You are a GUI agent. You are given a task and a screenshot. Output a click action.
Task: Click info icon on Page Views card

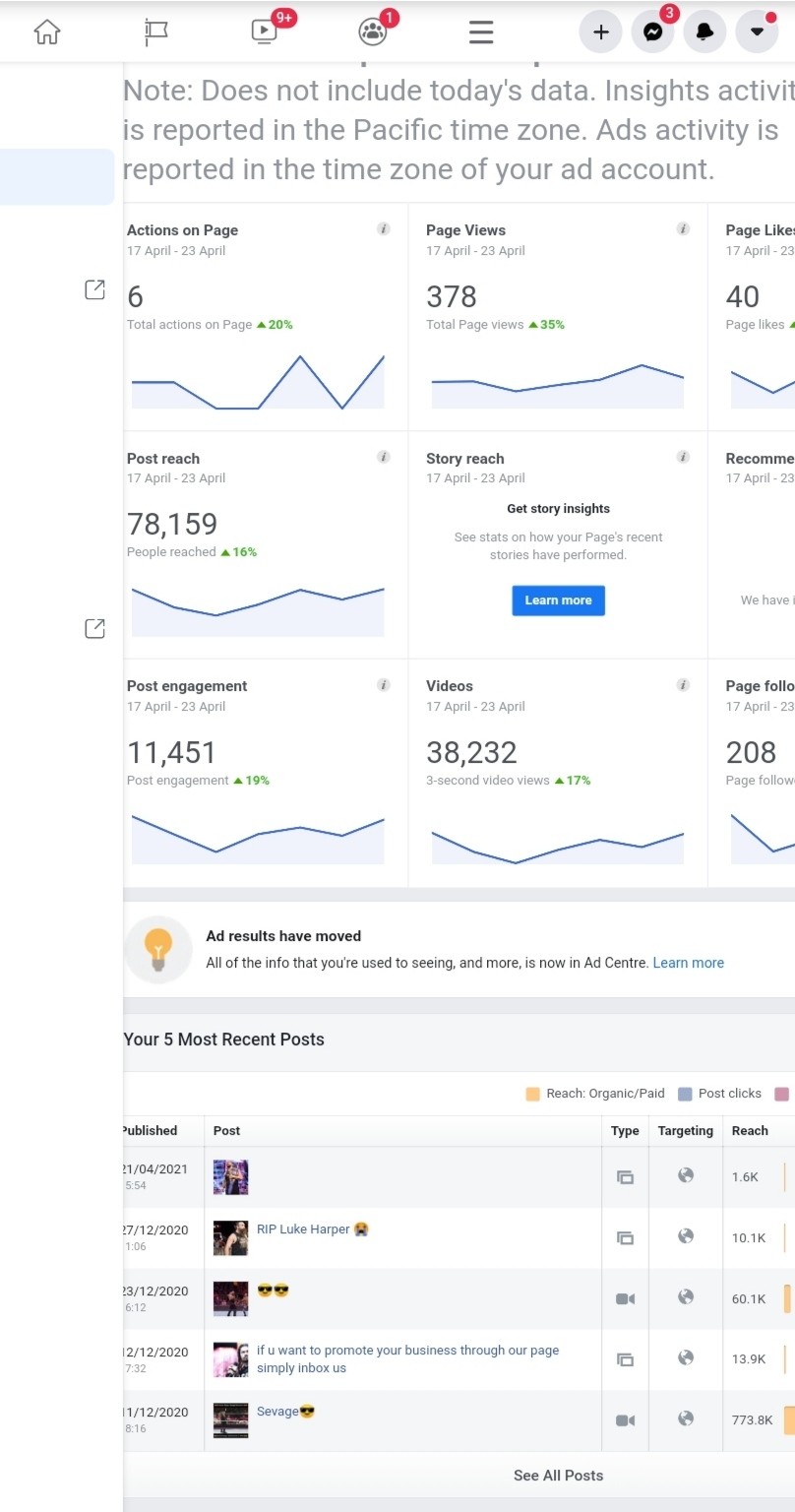coord(683,229)
